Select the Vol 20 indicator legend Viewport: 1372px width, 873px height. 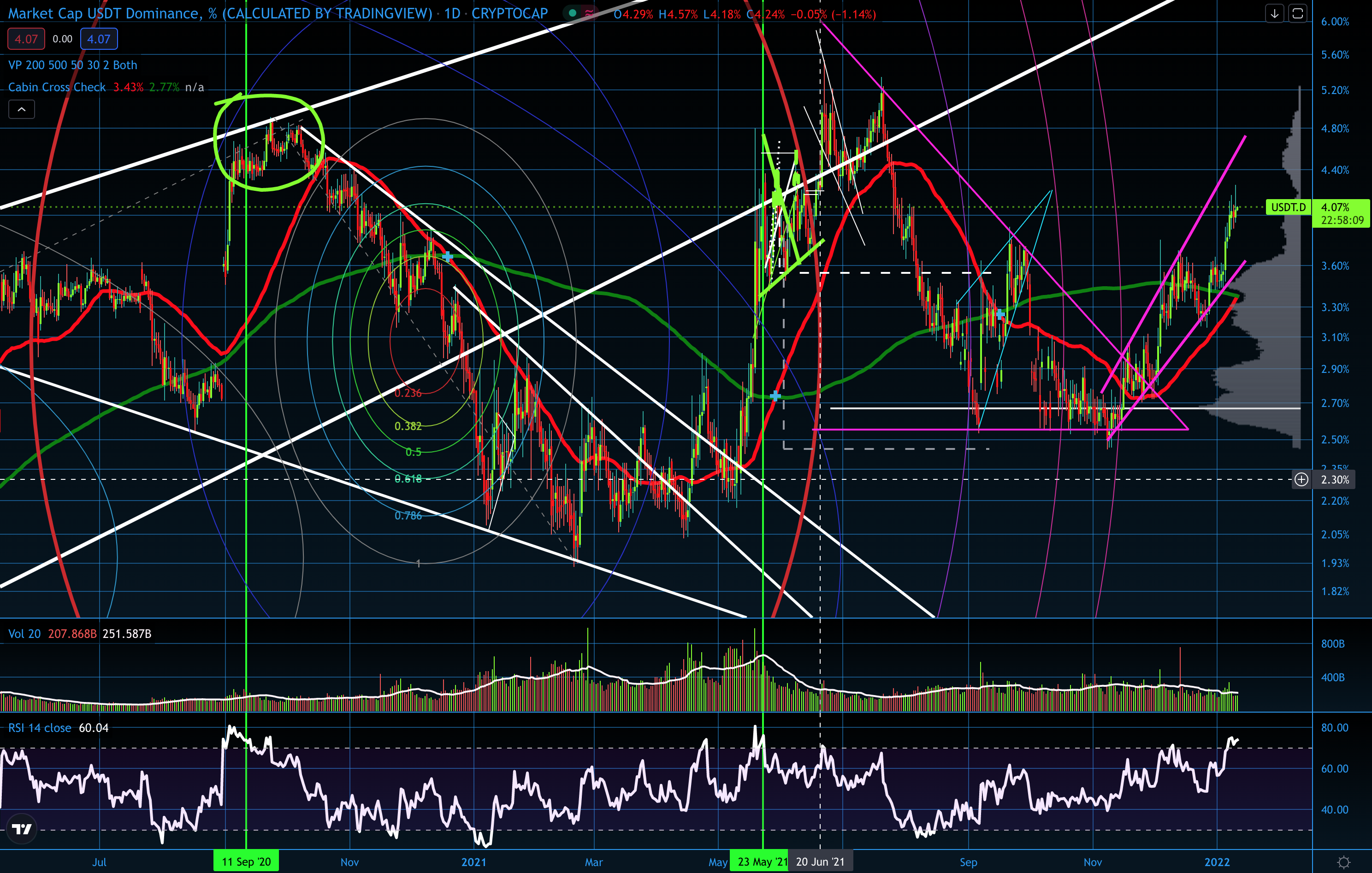[24, 634]
